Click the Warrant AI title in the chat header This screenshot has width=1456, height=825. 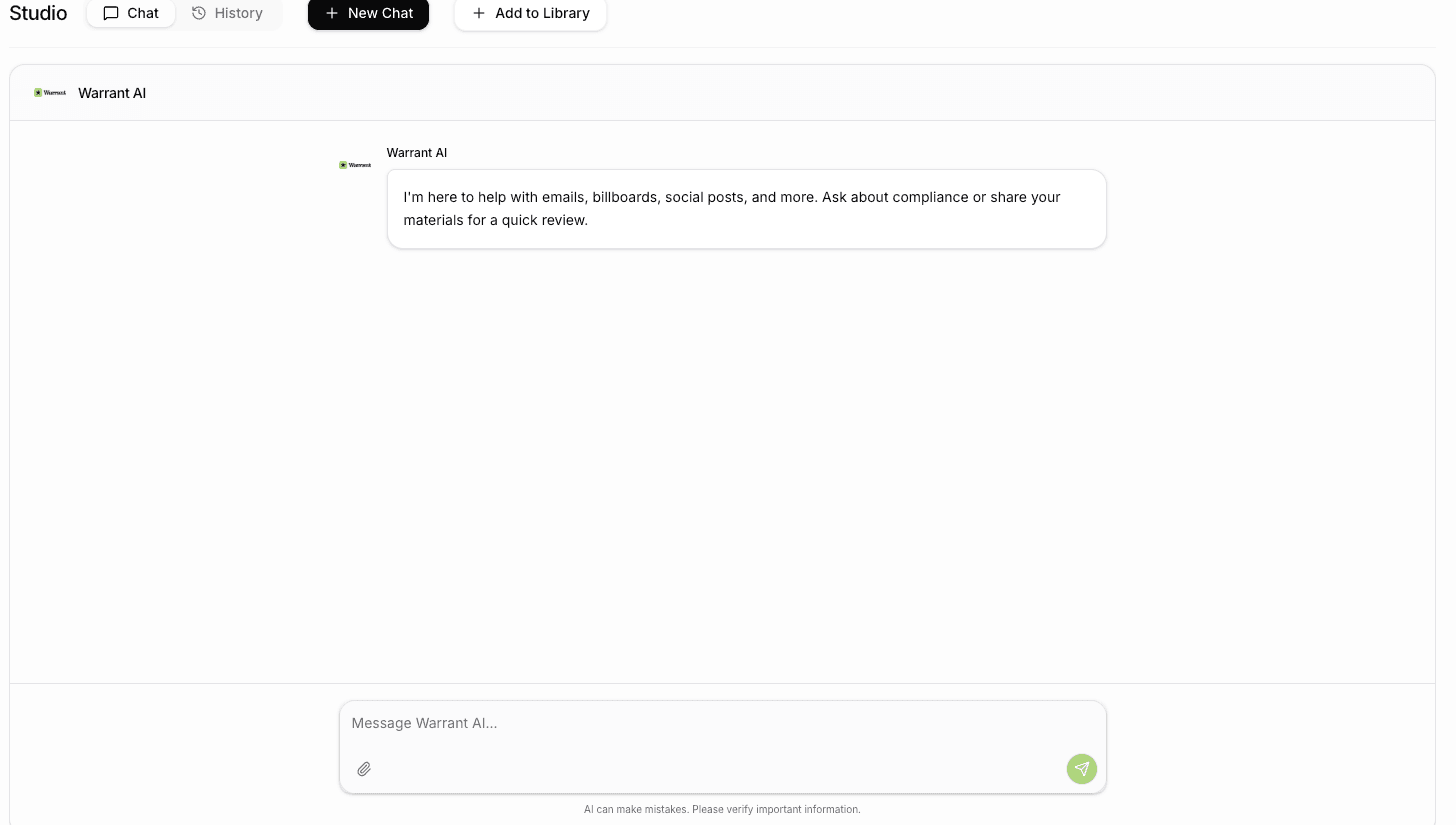pos(111,92)
